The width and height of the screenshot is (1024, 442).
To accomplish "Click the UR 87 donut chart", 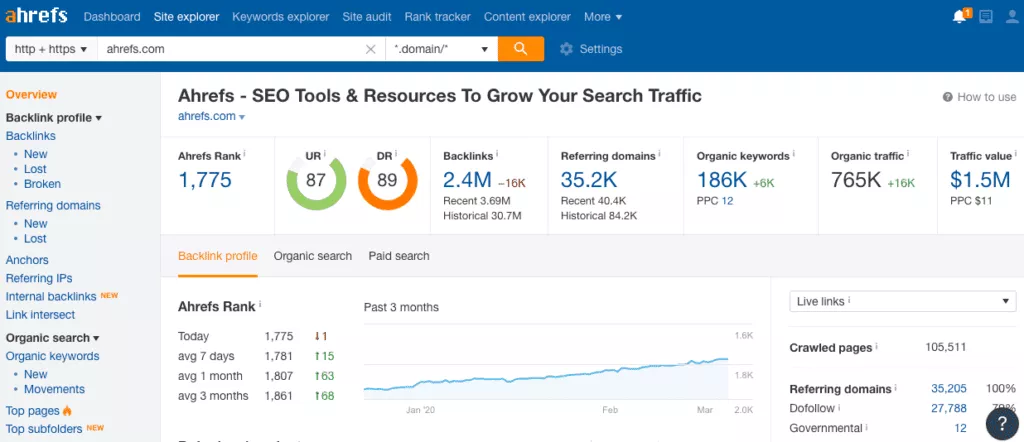I will [x=316, y=180].
